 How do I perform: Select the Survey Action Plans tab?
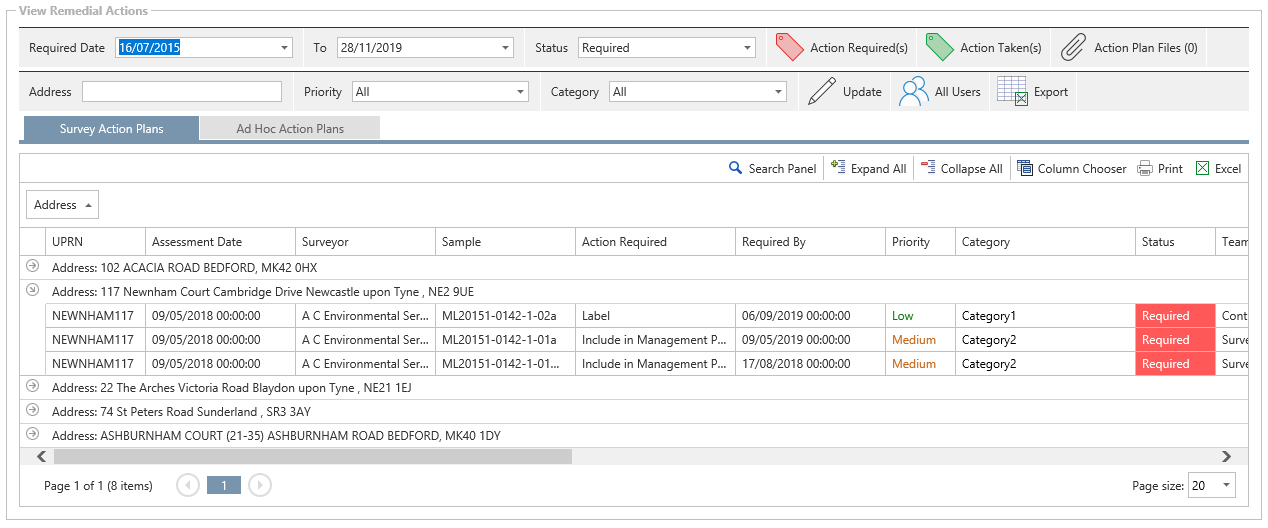[111, 129]
